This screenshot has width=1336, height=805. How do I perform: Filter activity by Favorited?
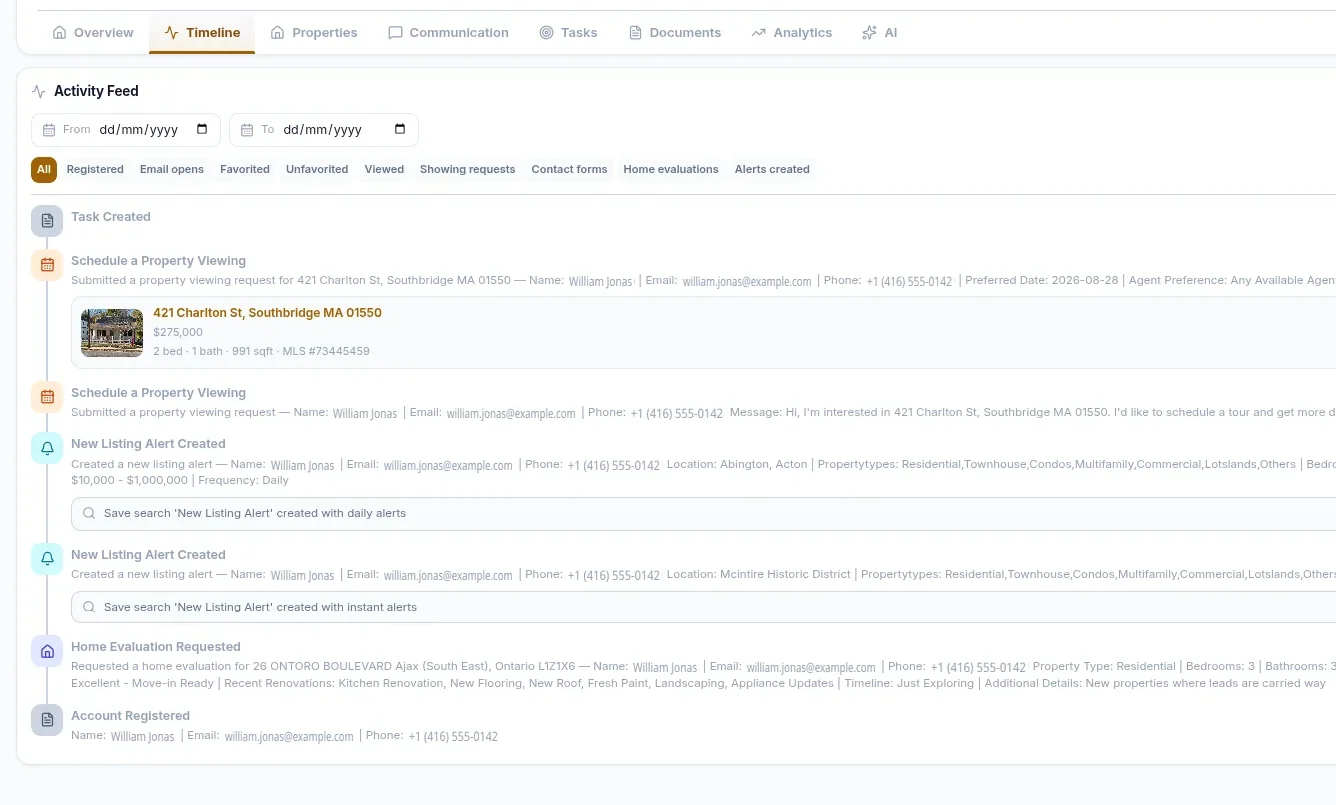[245, 170]
